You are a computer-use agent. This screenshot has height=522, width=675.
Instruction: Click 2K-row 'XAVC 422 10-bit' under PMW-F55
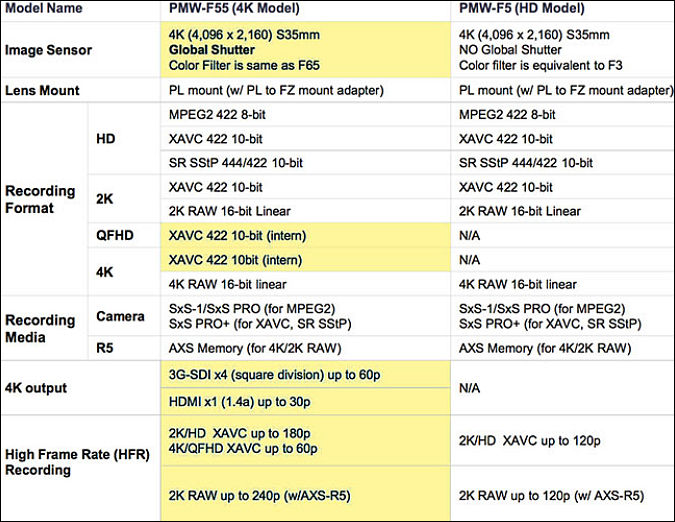(x=215, y=187)
